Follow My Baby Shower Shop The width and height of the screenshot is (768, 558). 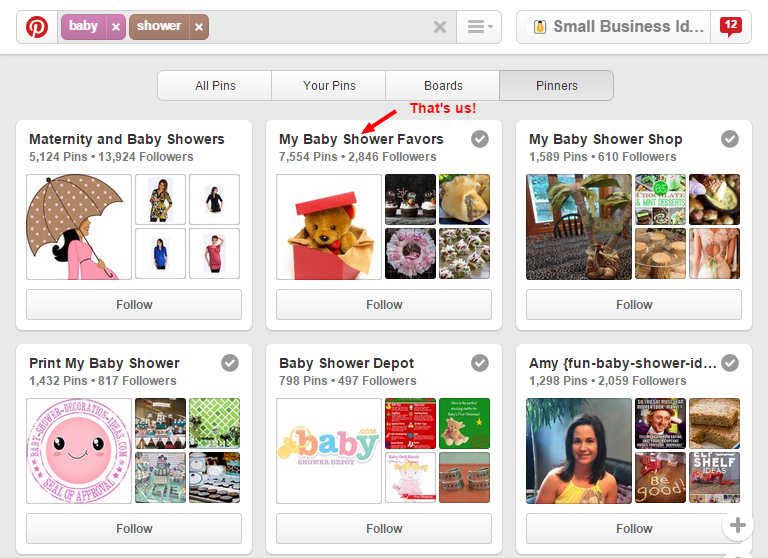point(634,305)
